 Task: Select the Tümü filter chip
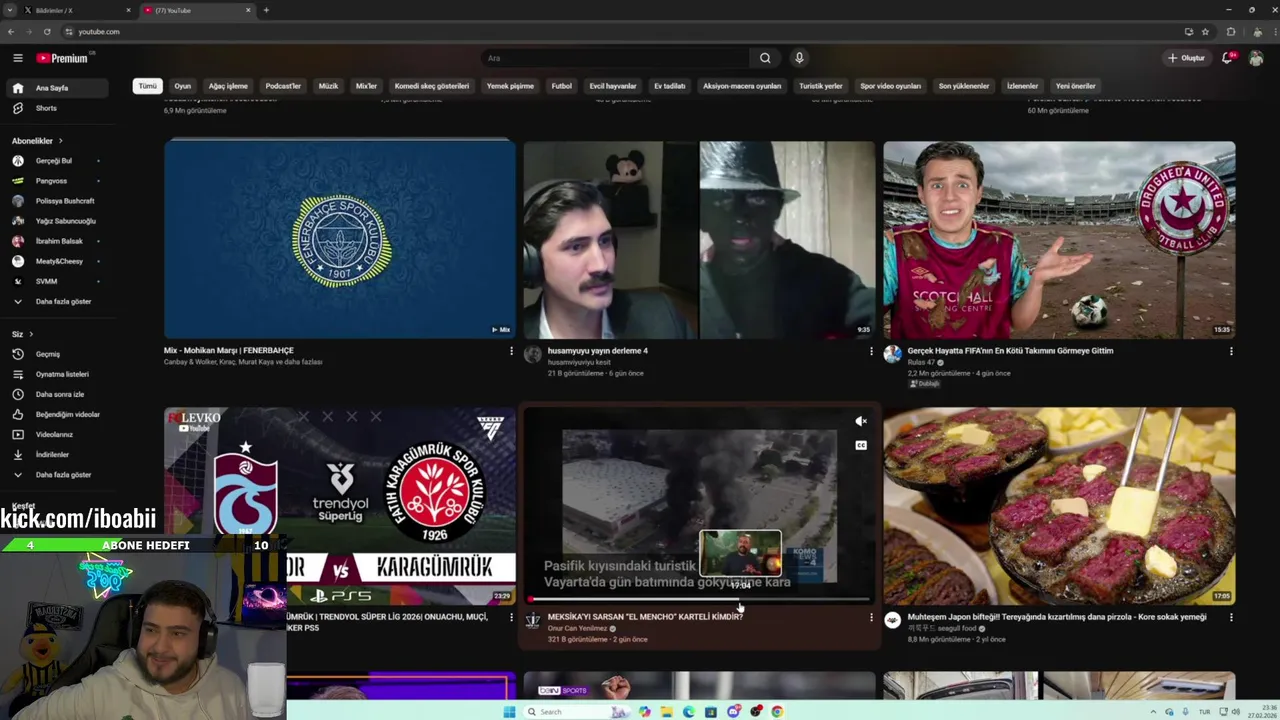[x=148, y=86]
